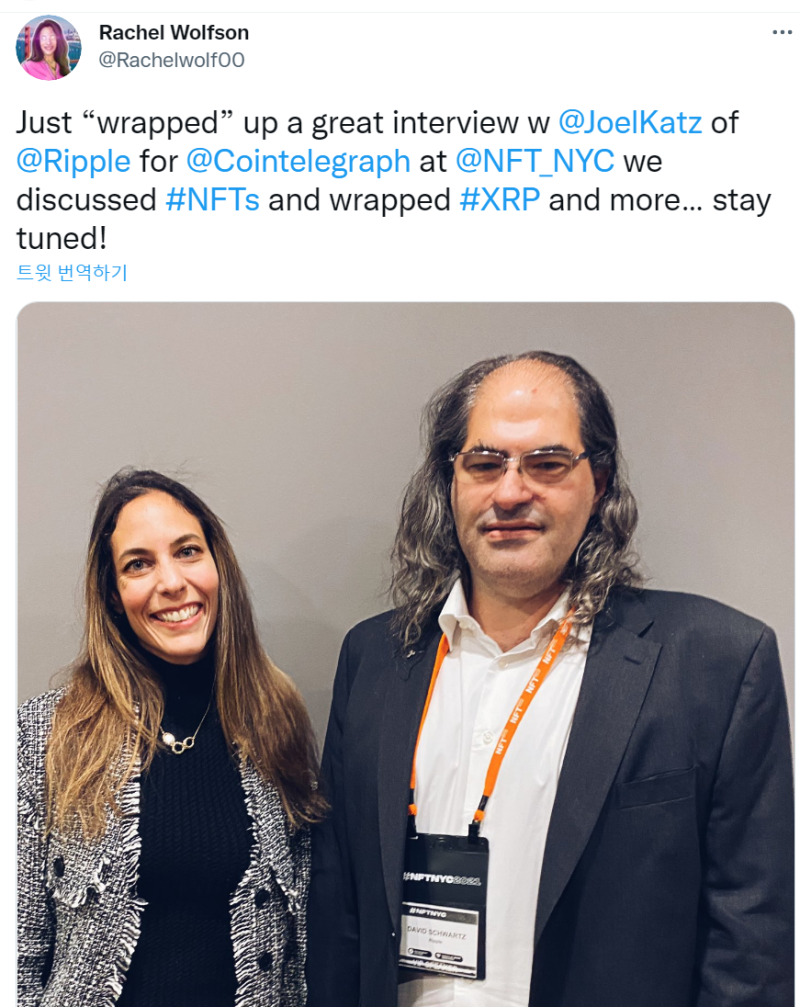Translate the tweet via 트윗 번역하기
The height and width of the screenshot is (1007, 800).
click(72, 272)
